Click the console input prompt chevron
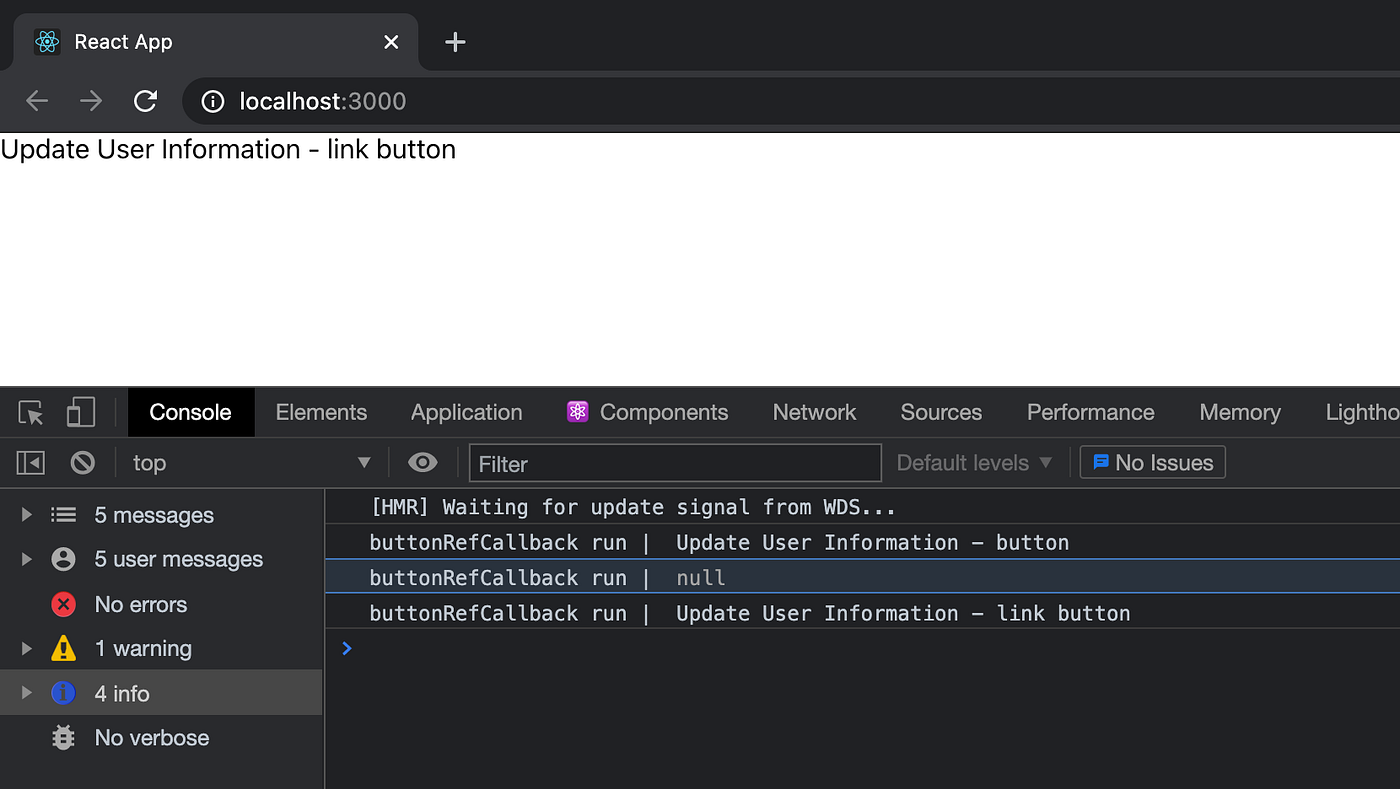The image size is (1400, 789). point(347,648)
